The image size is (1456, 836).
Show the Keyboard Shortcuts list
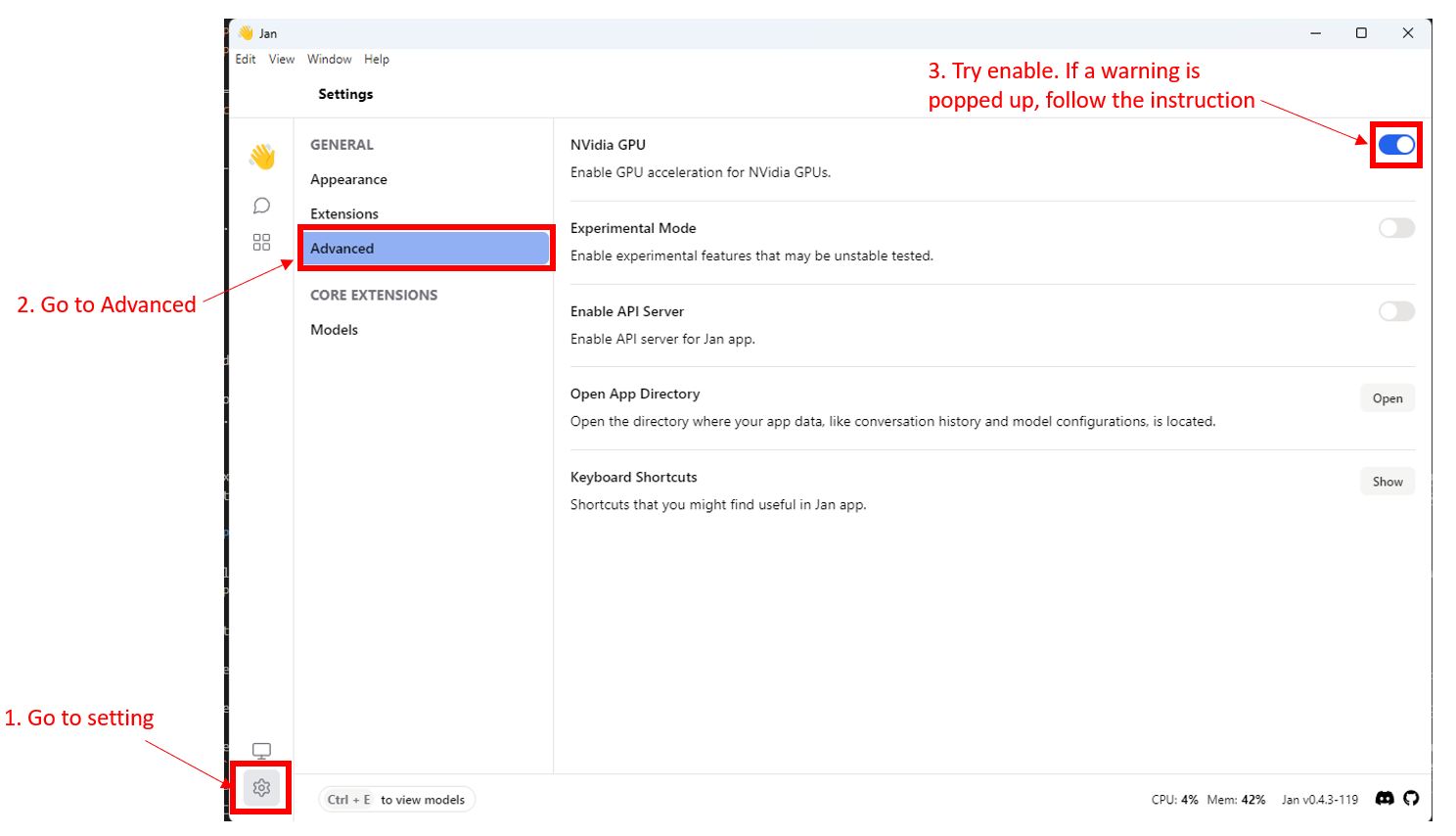(1387, 481)
